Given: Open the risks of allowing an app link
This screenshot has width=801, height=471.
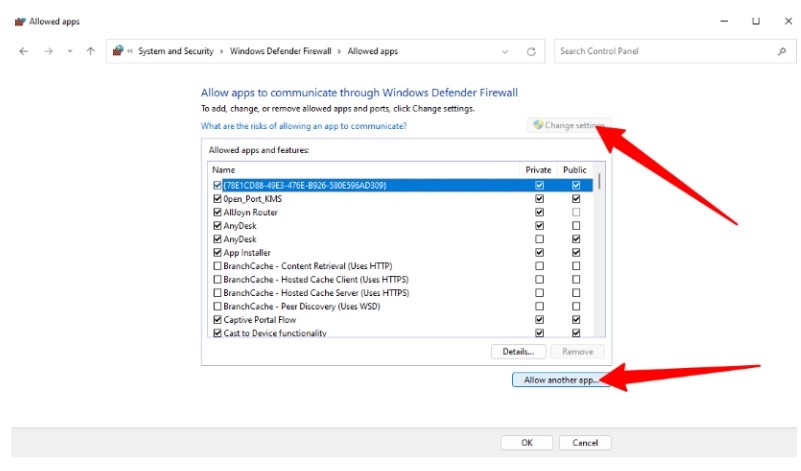Looking at the screenshot, I should [x=303, y=126].
